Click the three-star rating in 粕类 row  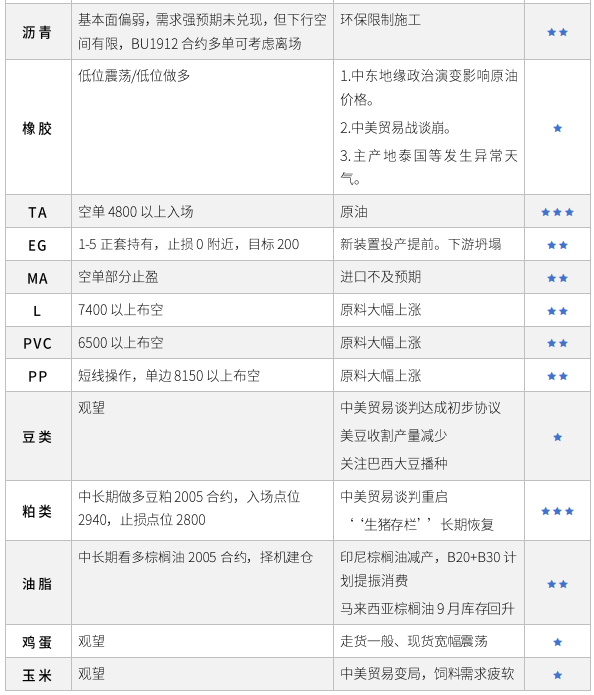[557, 511]
